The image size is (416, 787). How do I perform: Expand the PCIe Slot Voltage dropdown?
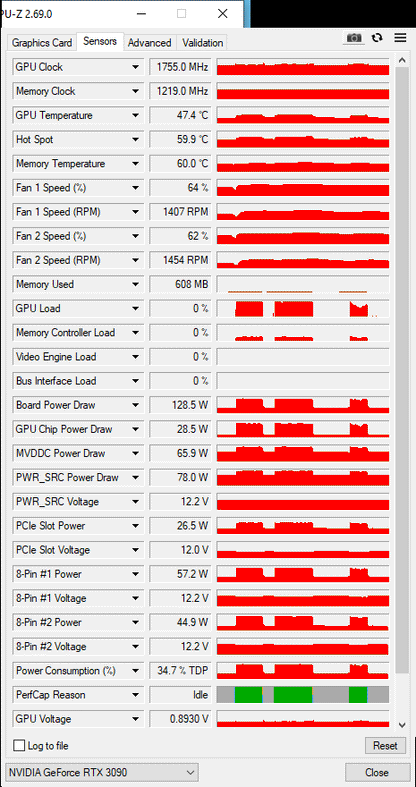pos(135,550)
